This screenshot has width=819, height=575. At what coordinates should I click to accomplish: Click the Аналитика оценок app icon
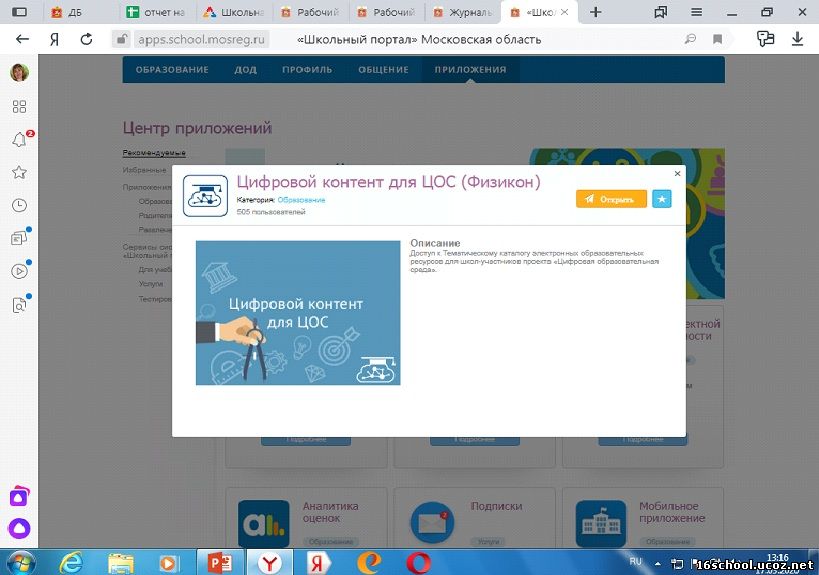(264, 523)
